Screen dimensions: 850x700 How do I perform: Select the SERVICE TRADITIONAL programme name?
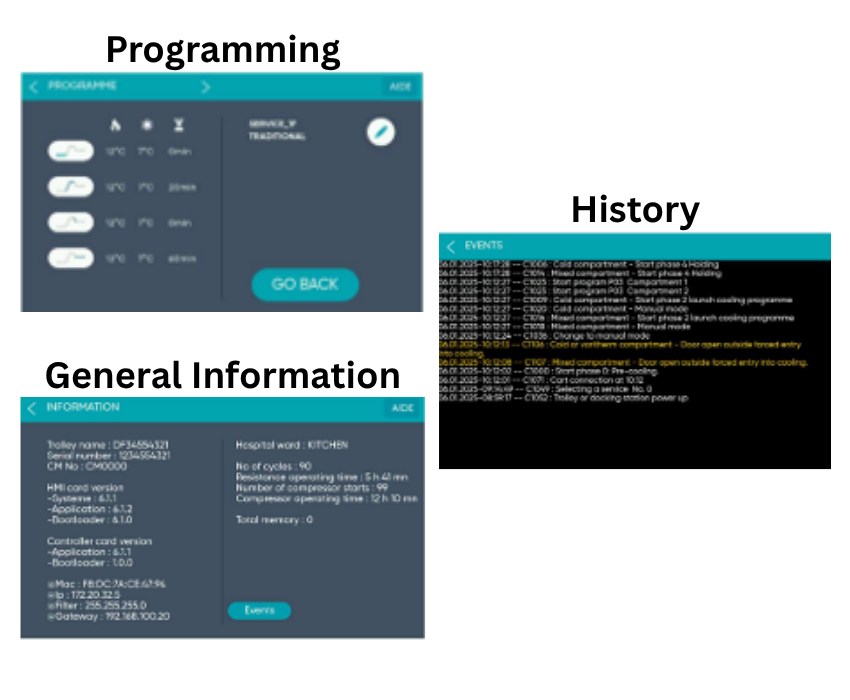point(277,130)
